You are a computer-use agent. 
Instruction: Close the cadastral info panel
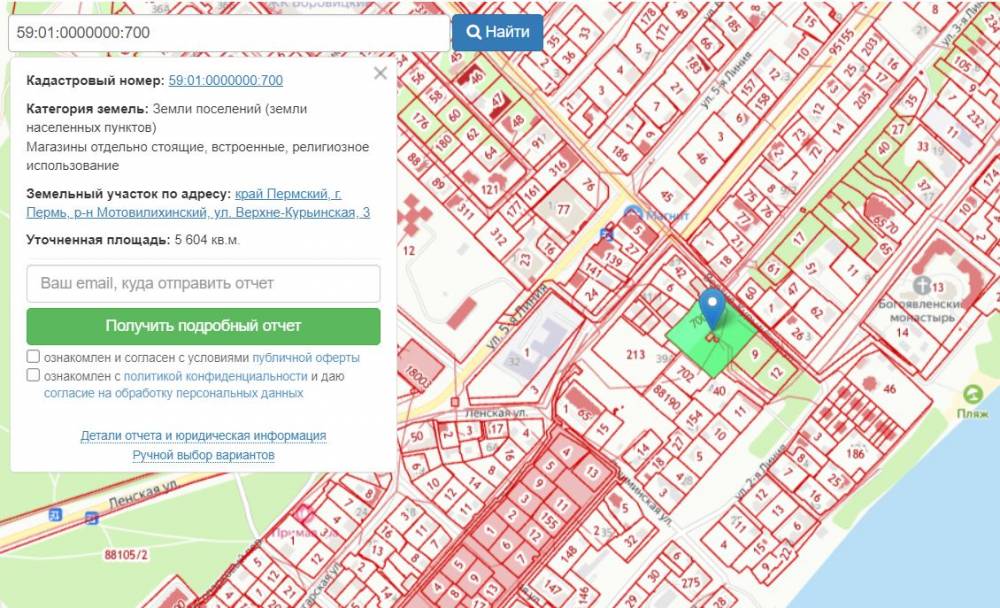pos(380,73)
